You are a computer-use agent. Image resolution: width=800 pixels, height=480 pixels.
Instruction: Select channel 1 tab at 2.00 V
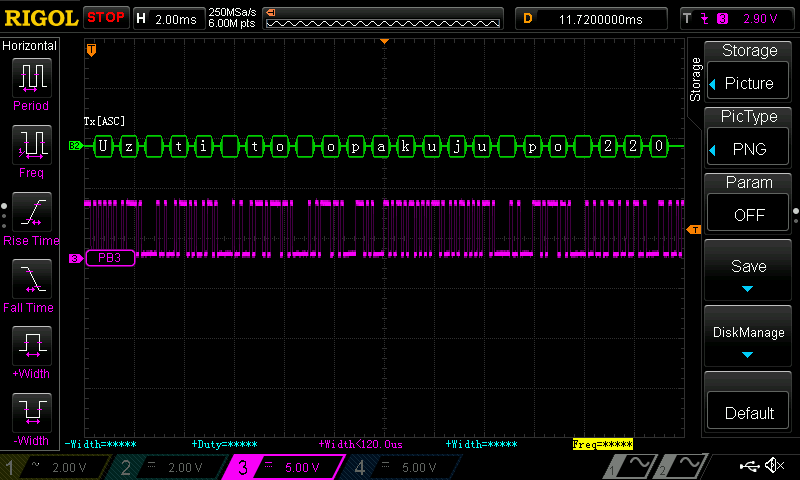tap(55, 467)
